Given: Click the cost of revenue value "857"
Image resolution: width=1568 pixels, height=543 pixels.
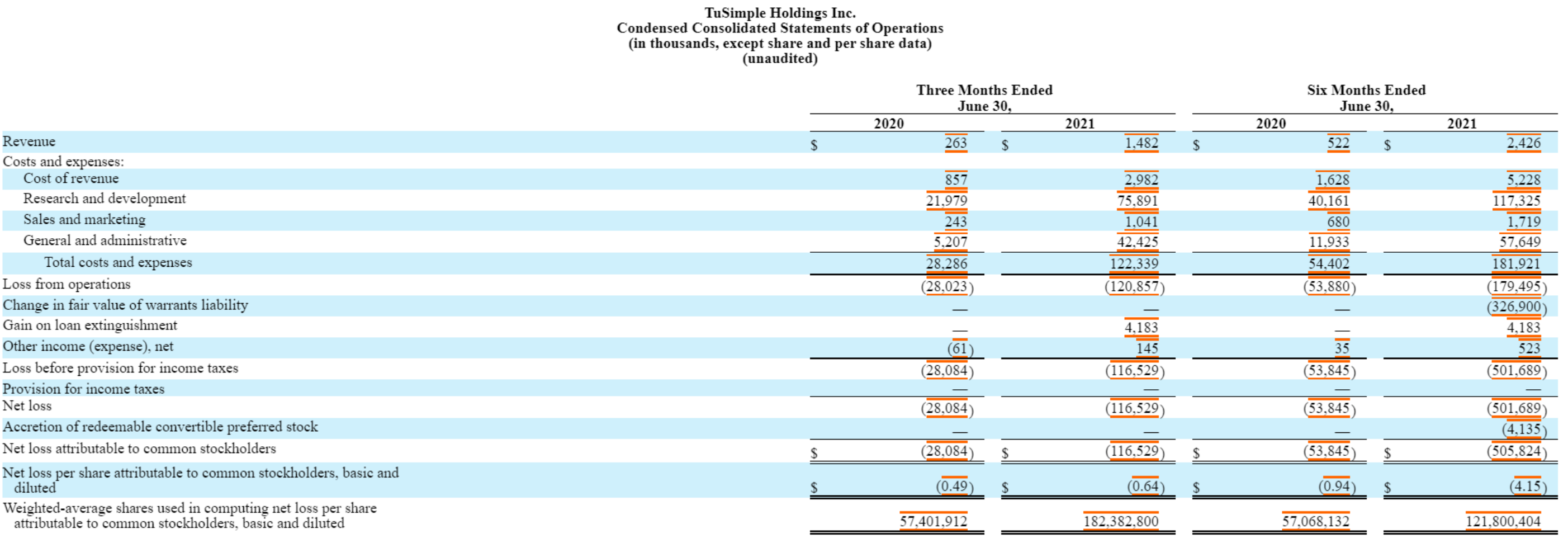Looking at the screenshot, I should (x=956, y=180).
